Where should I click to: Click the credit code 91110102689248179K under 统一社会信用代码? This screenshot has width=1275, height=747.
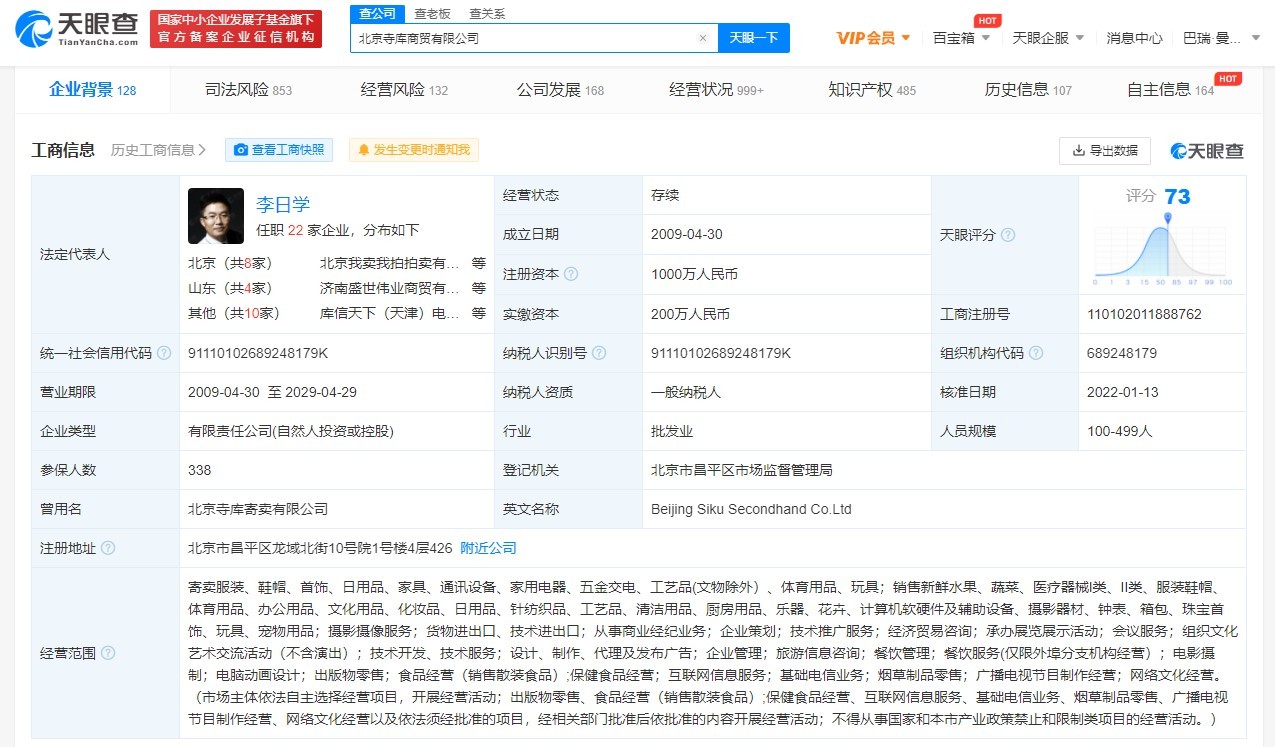point(258,353)
